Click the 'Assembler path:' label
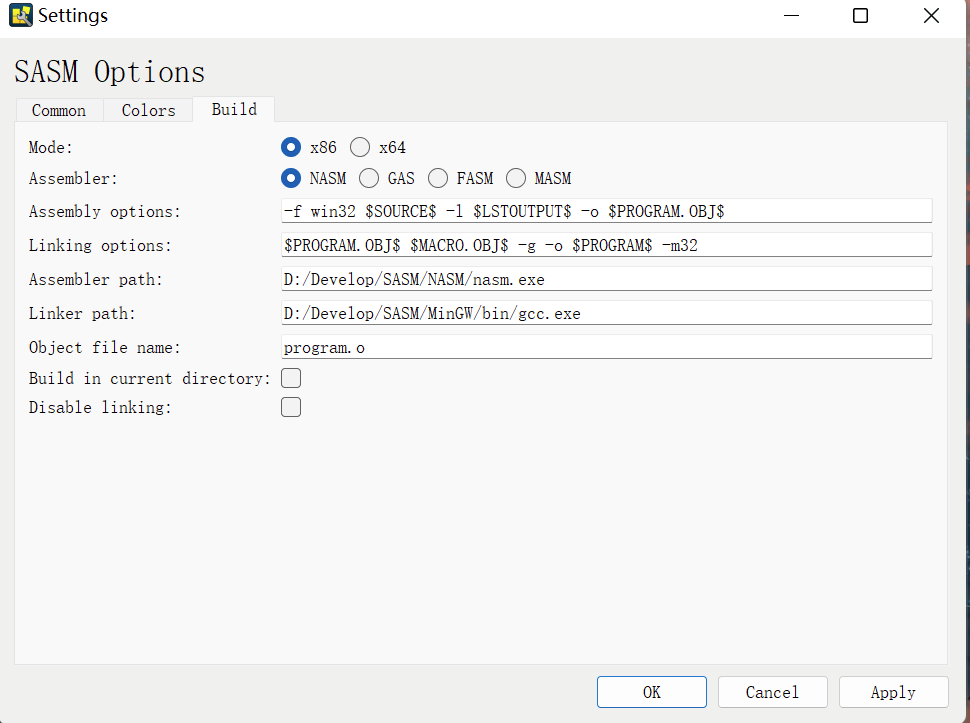 point(96,280)
